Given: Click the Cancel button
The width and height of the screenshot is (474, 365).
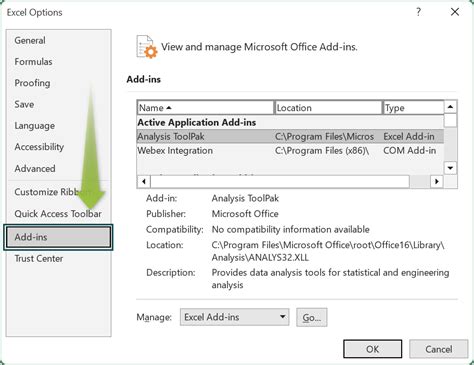Looking at the screenshot, I should (x=438, y=349).
